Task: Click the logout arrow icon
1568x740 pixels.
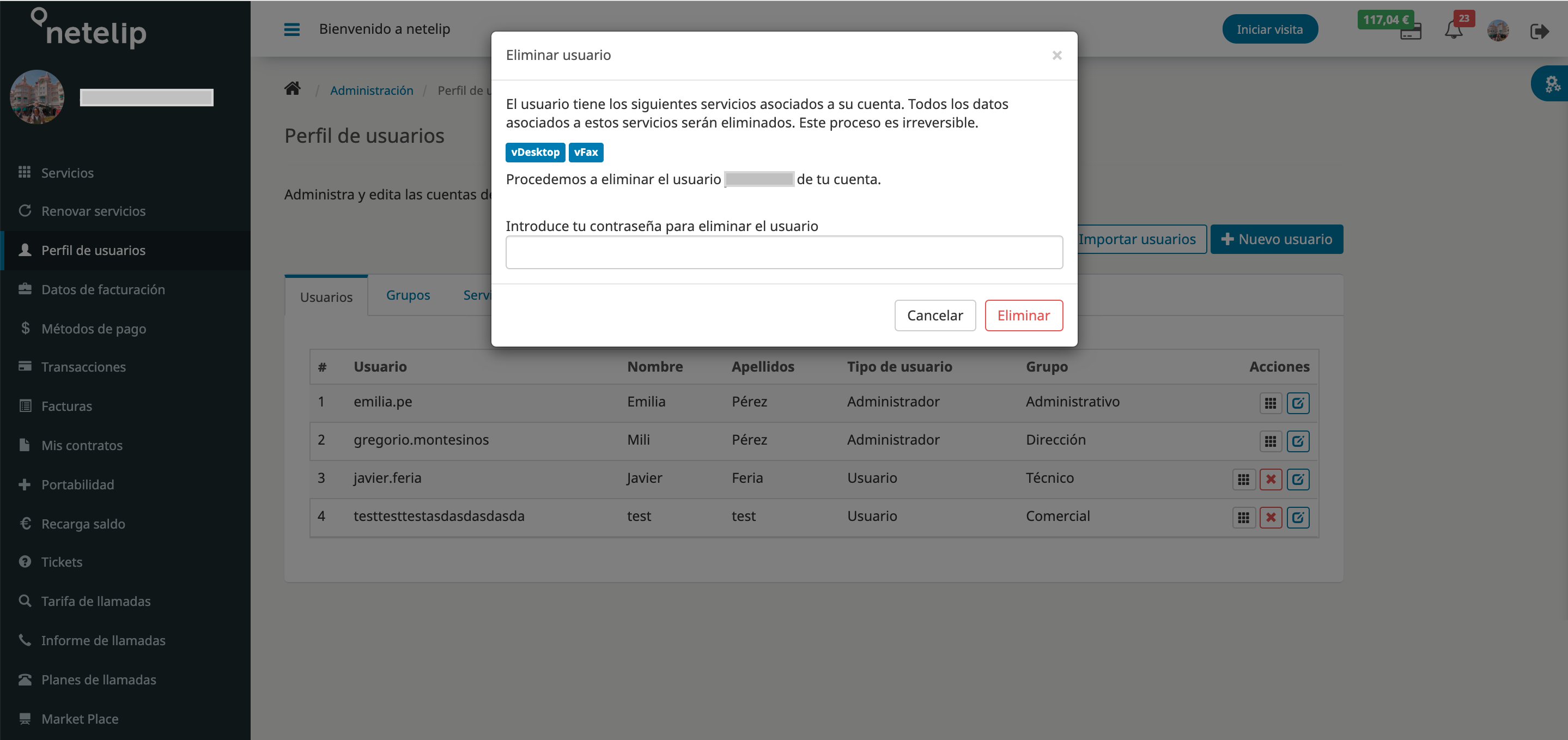Action: click(x=1539, y=31)
